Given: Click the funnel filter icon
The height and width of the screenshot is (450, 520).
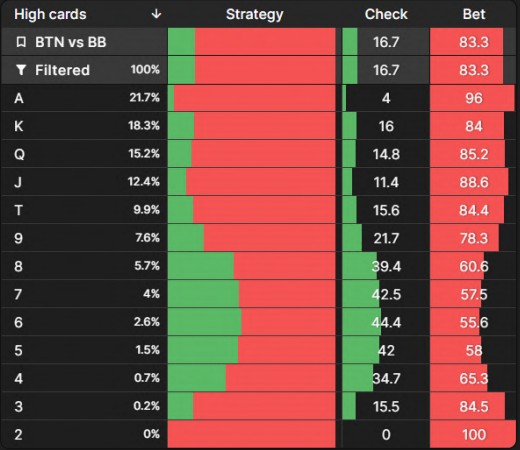Looking at the screenshot, I should pyautogui.click(x=21, y=70).
